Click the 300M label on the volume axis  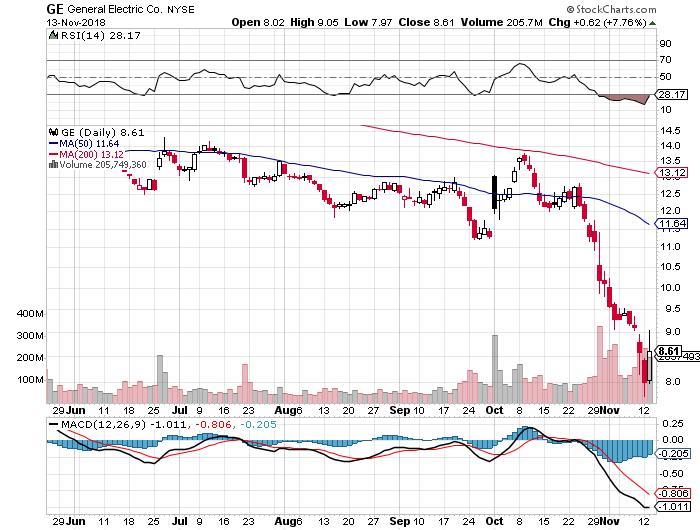click(30, 335)
